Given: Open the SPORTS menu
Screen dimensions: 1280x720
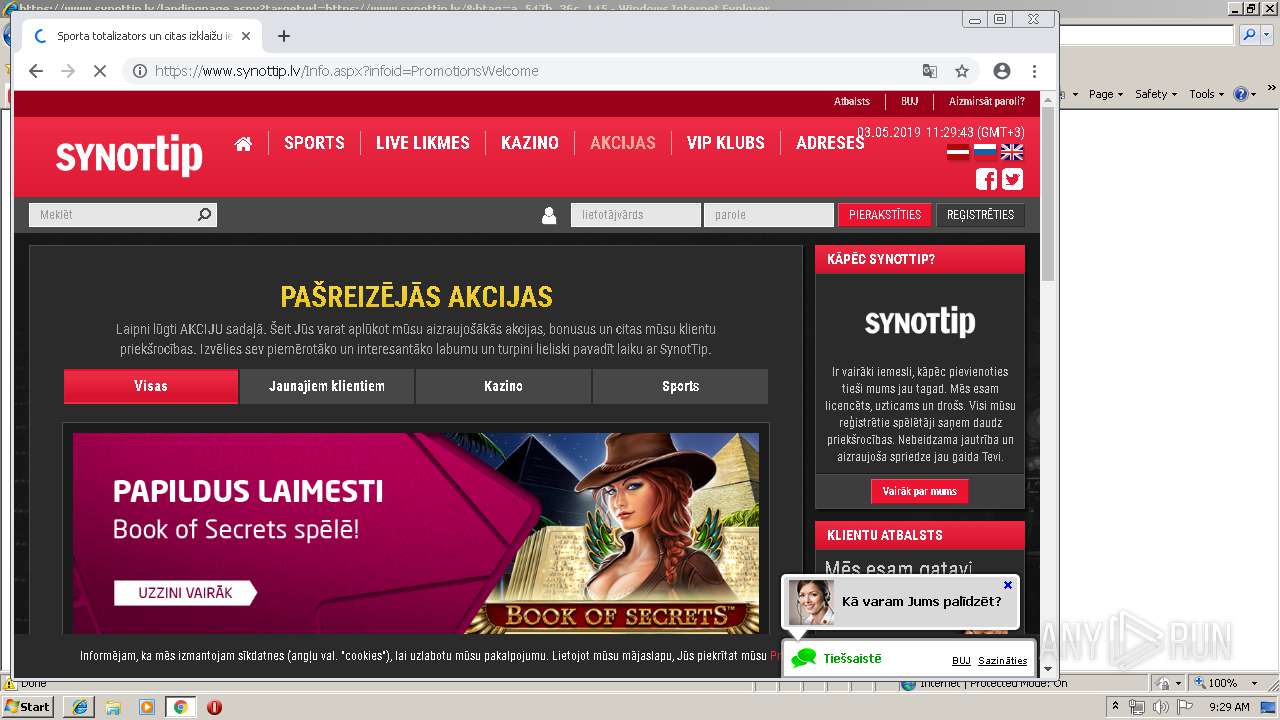Looking at the screenshot, I should point(314,143).
